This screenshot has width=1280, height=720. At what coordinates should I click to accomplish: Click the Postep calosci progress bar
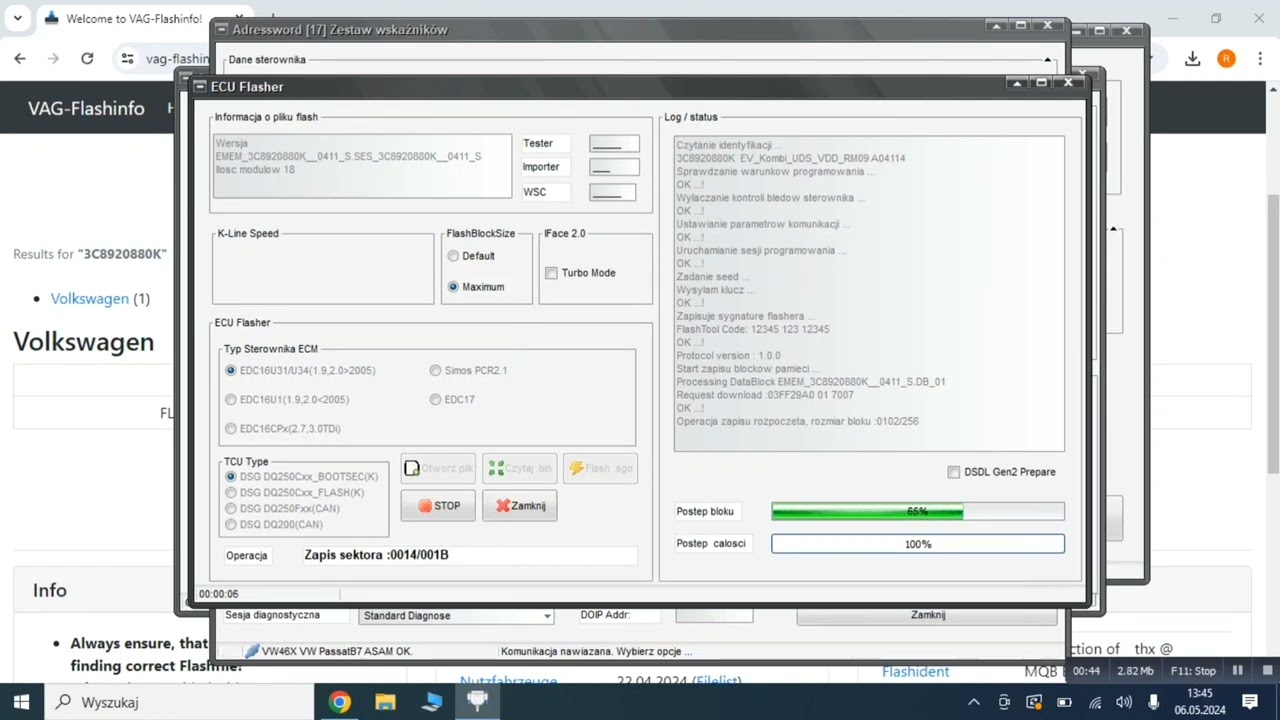tap(917, 544)
